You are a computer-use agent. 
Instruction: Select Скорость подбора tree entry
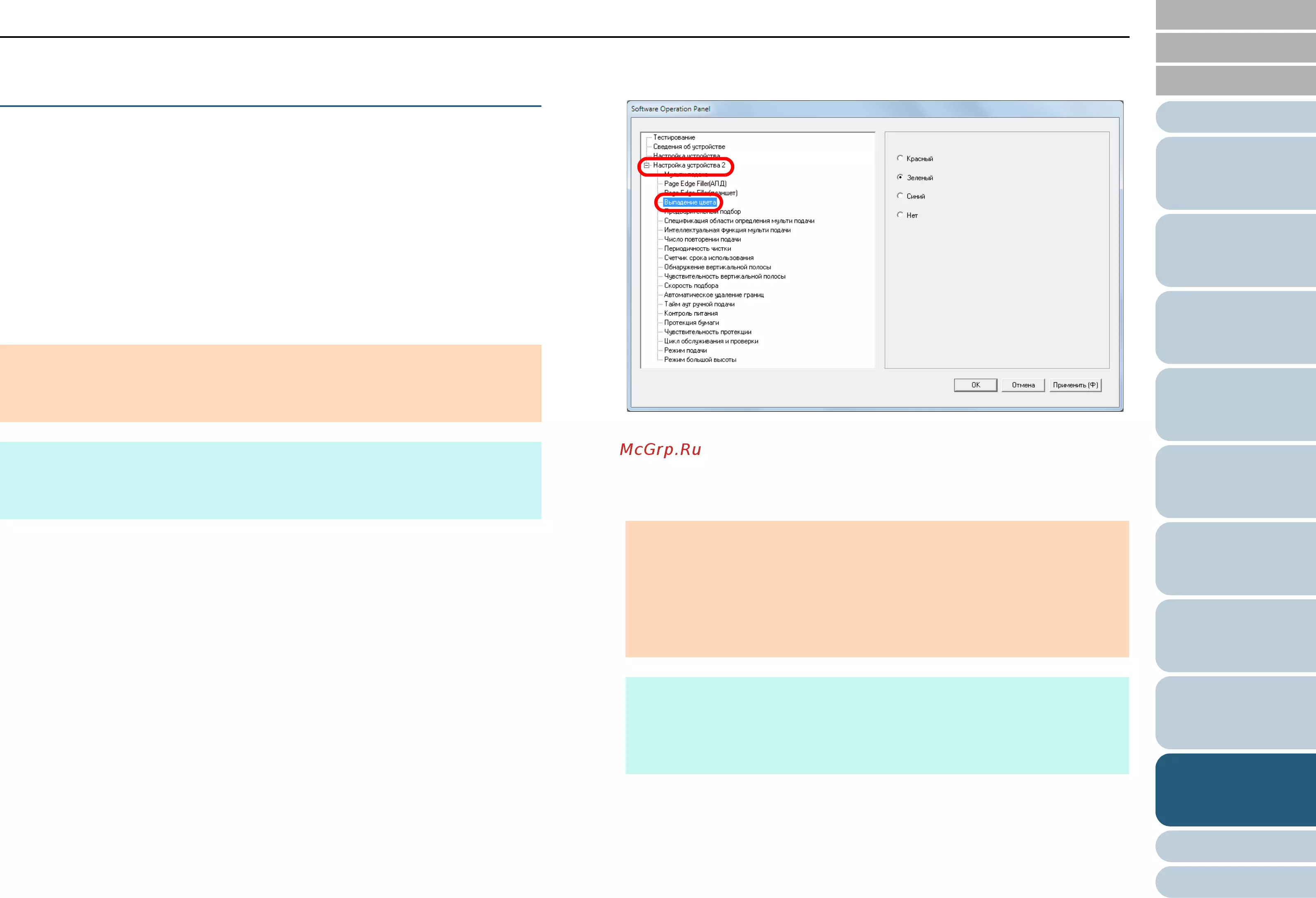(x=691, y=286)
